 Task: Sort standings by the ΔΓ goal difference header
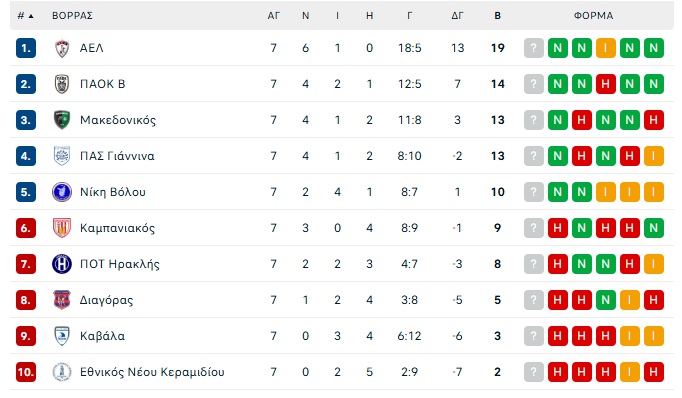tap(457, 16)
